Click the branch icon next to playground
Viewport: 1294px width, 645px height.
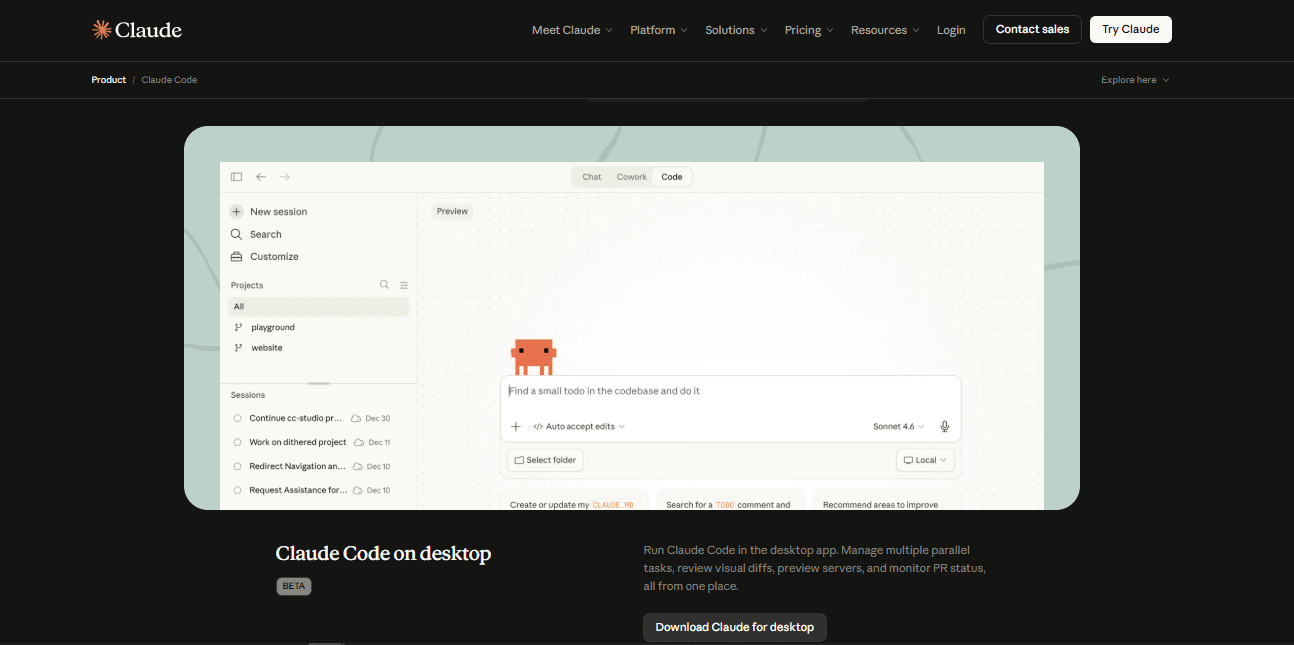pyautogui.click(x=238, y=328)
